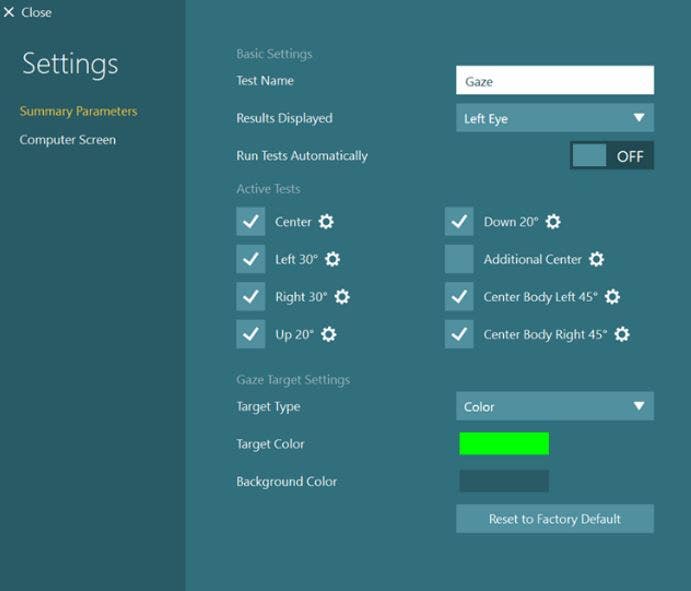Uncheck the Center test checkbox

click(x=250, y=221)
